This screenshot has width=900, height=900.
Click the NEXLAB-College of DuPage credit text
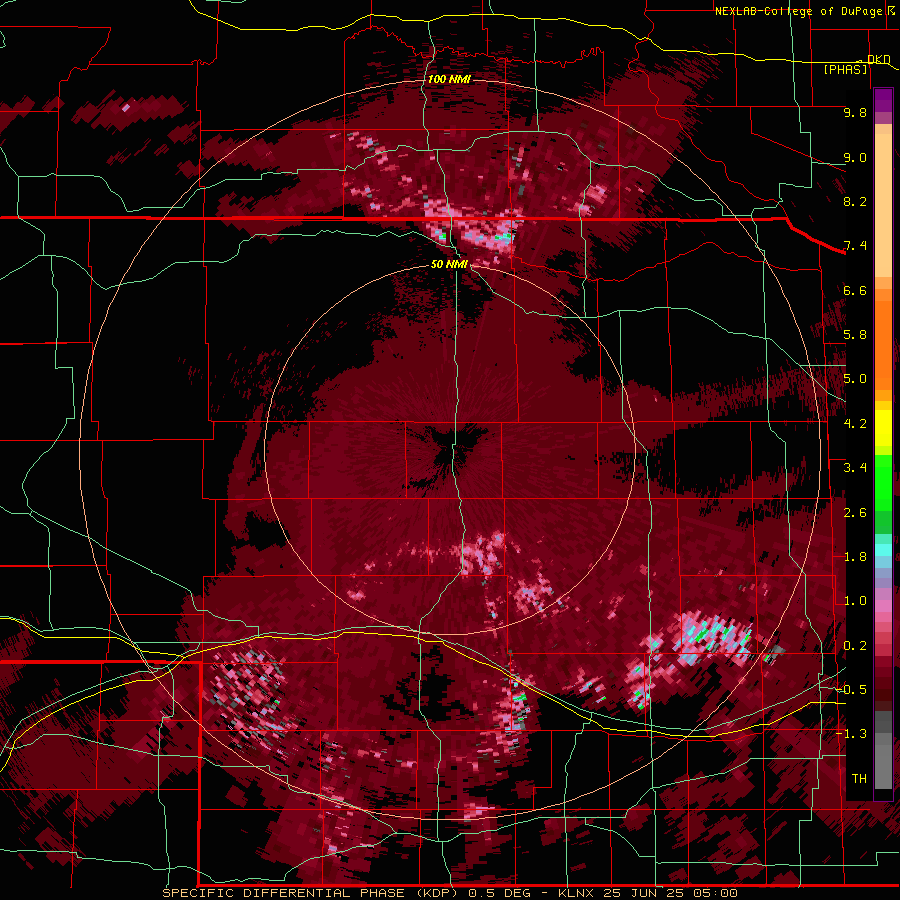[798, 11]
